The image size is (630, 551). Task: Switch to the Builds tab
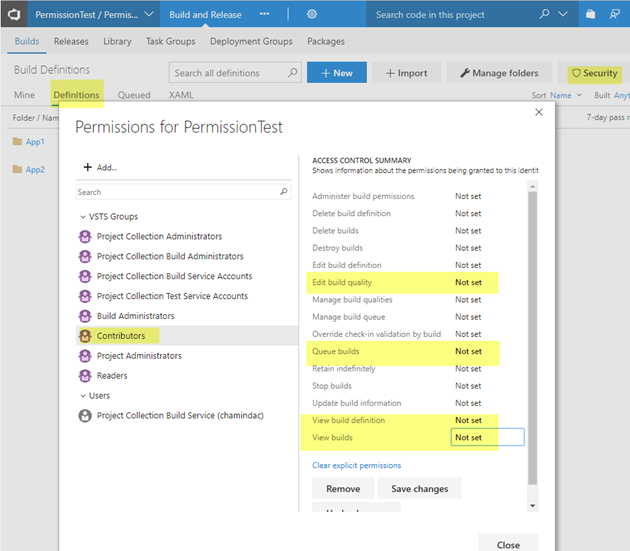pyautogui.click(x=27, y=41)
